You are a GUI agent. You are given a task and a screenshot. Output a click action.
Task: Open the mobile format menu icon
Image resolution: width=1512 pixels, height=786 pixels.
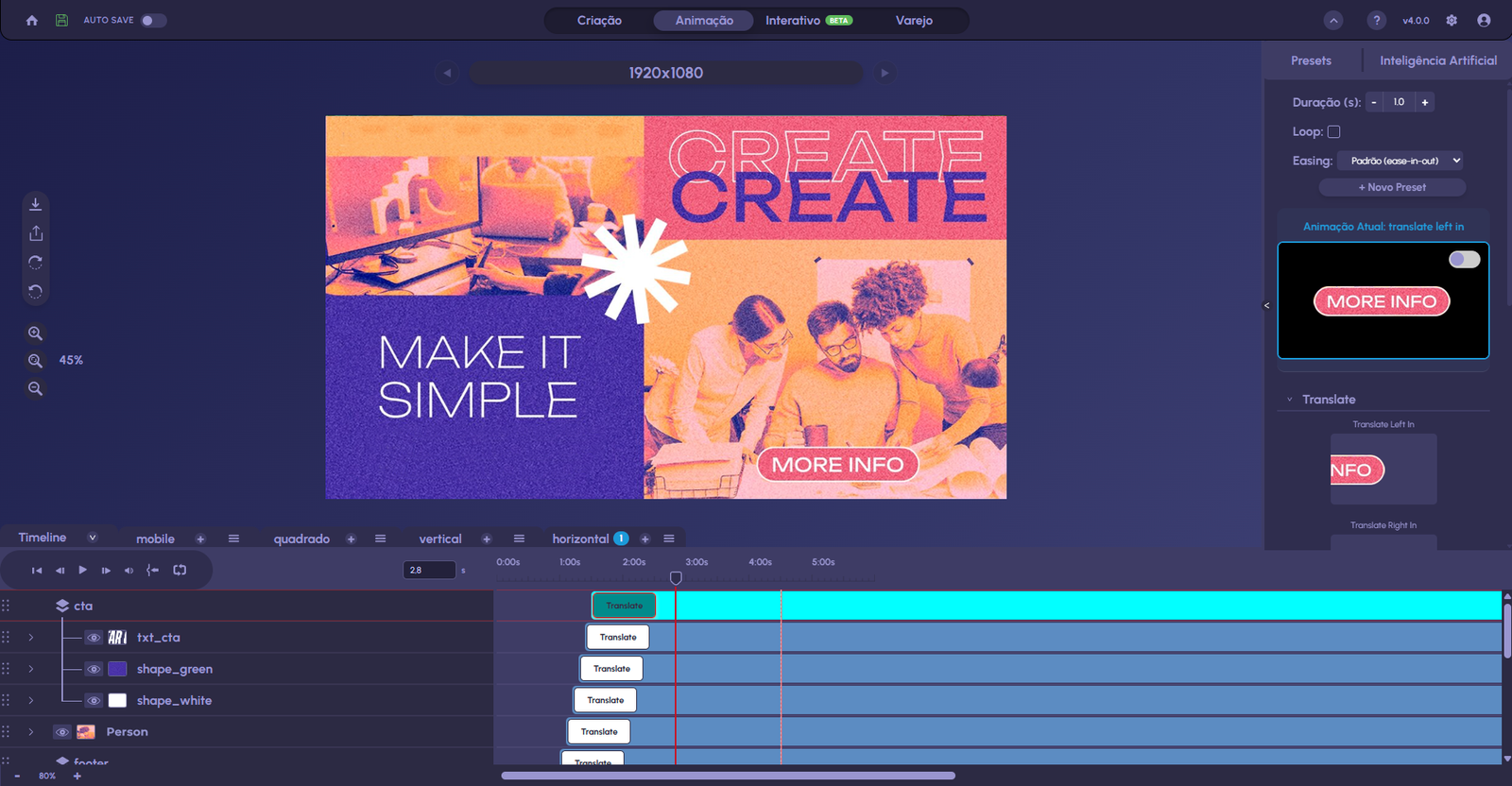[233, 538]
